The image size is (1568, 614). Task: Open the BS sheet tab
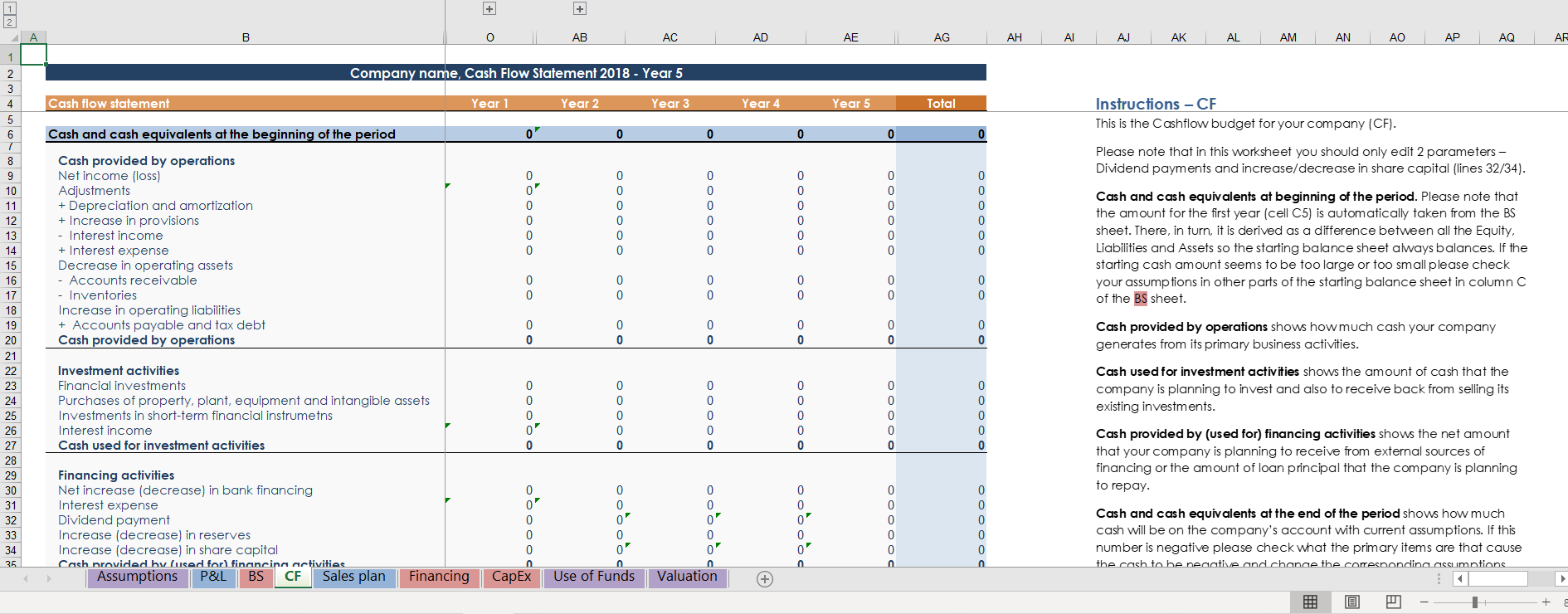[256, 577]
